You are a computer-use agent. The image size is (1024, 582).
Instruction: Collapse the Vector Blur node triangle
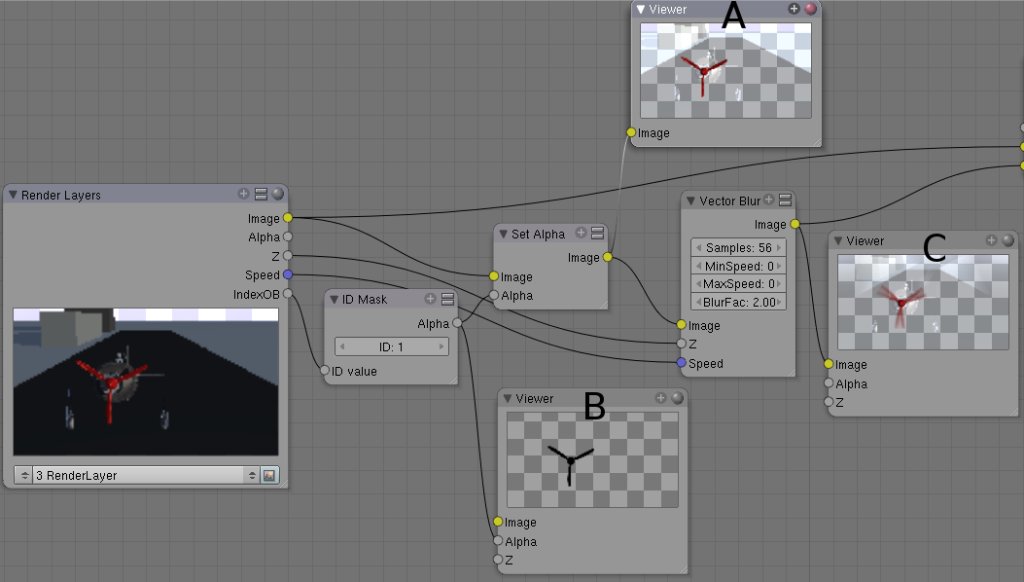tap(690, 201)
